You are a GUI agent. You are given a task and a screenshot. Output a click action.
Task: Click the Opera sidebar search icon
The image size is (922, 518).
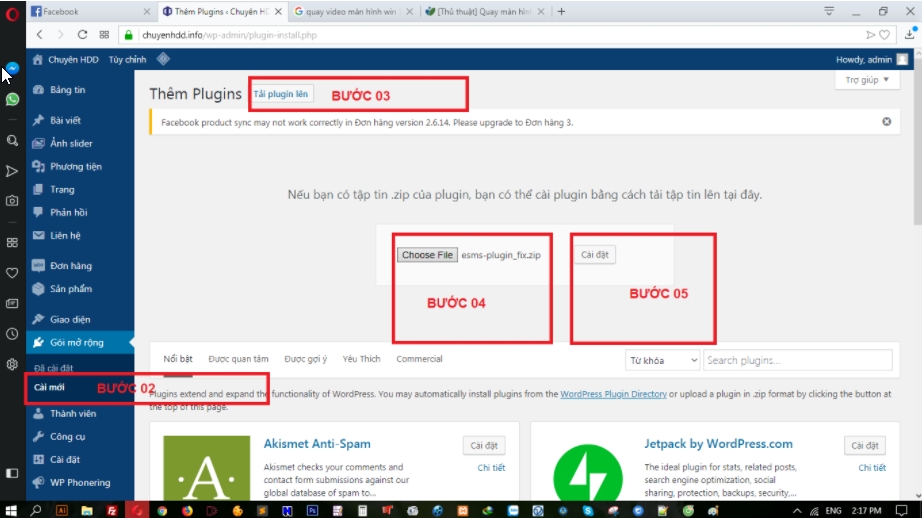(x=12, y=141)
